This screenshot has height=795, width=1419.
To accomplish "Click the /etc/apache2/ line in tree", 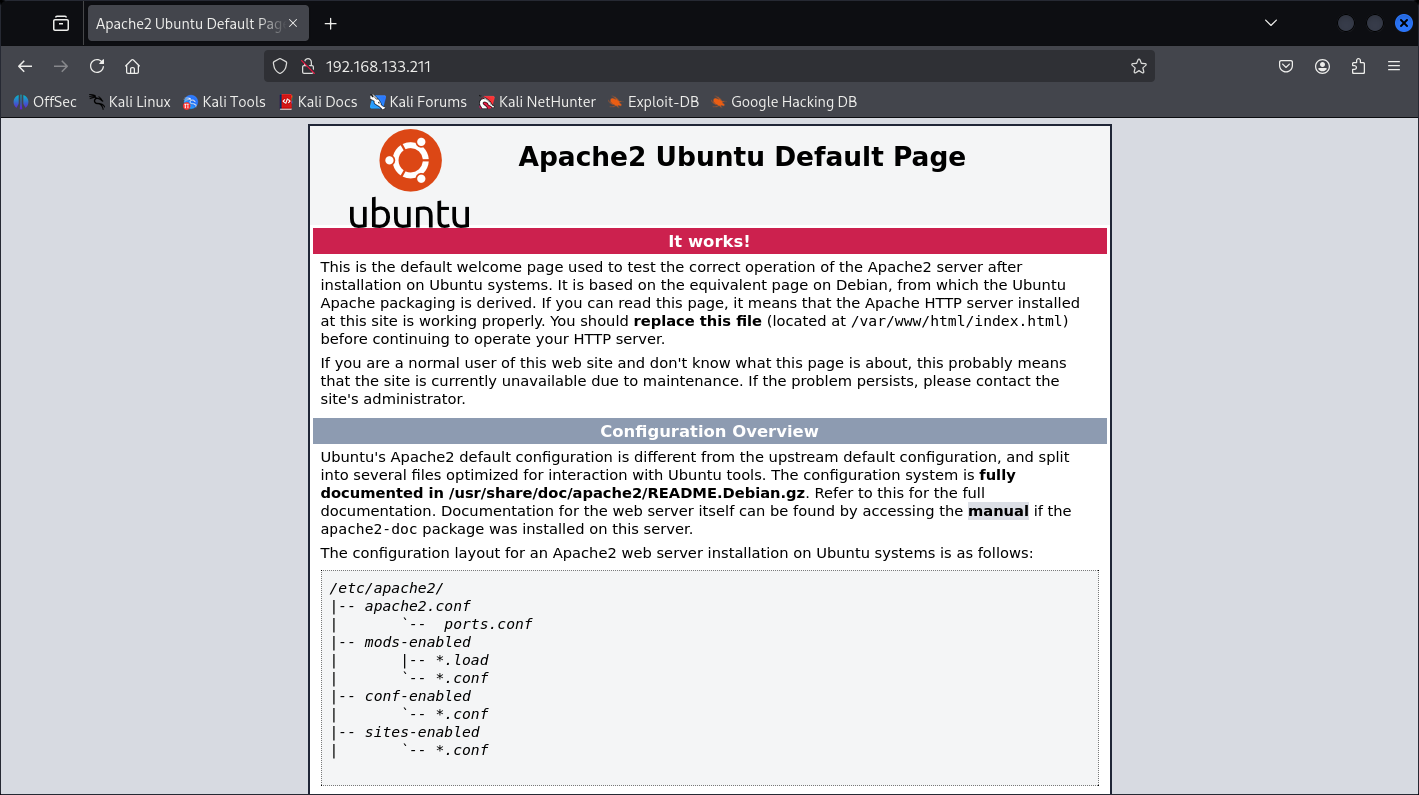I will (386, 588).
